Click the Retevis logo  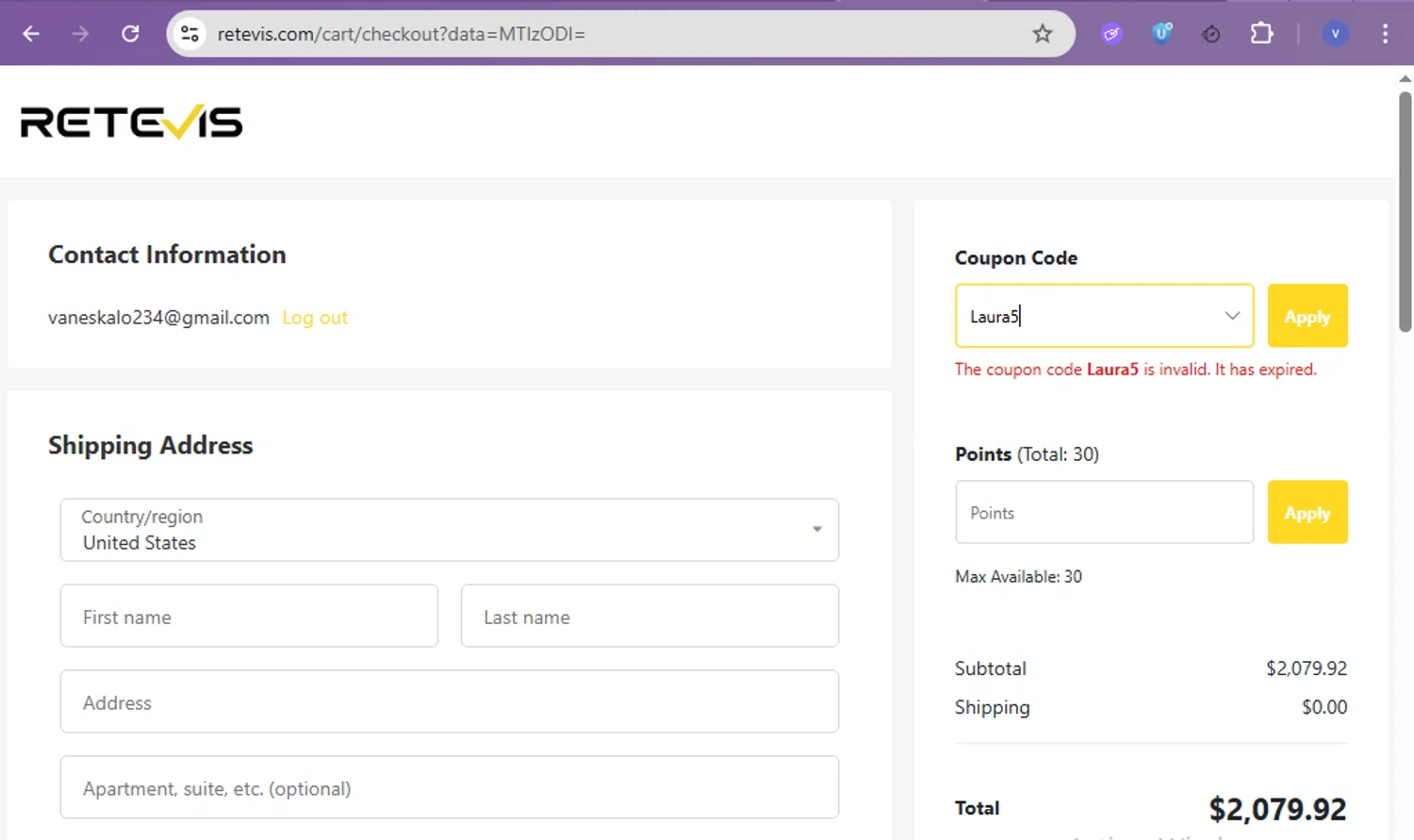(x=132, y=123)
